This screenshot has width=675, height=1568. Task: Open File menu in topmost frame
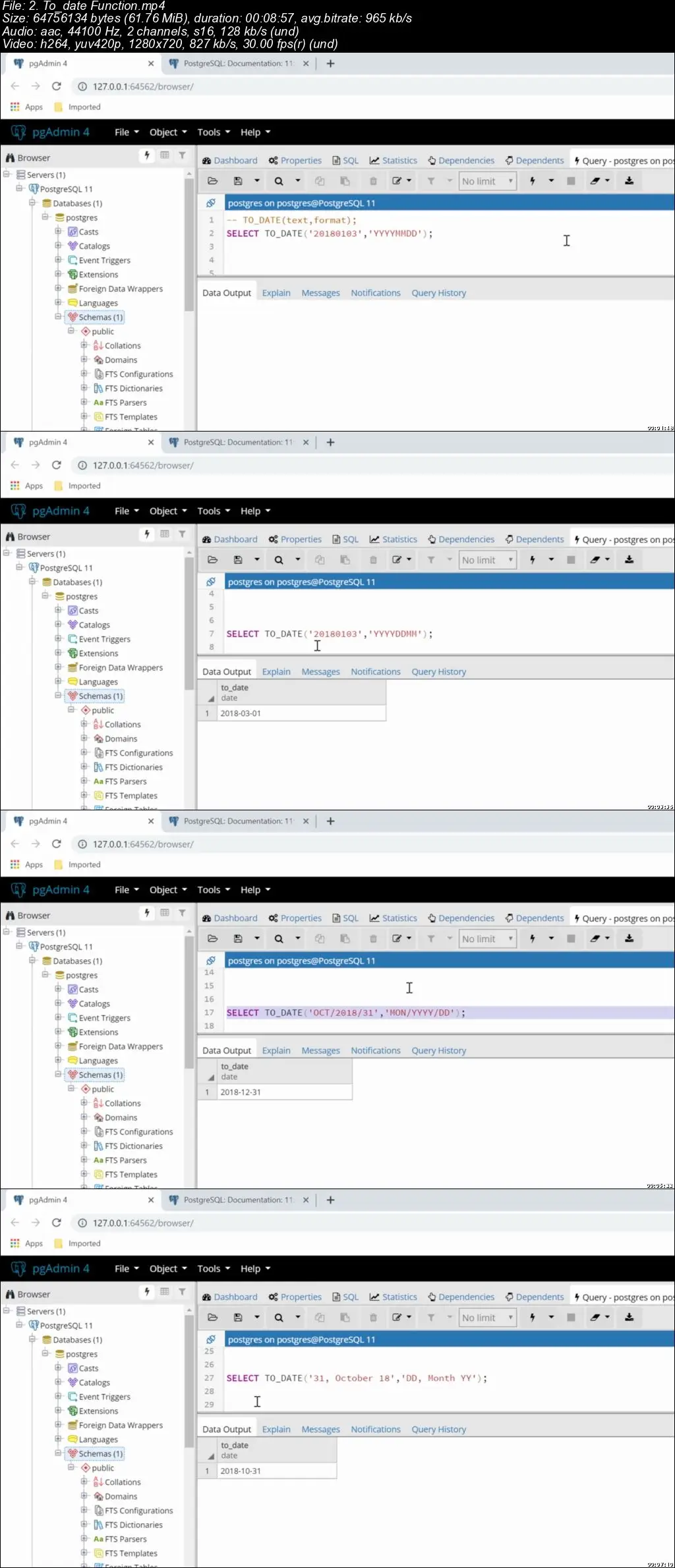pos(127,132)
